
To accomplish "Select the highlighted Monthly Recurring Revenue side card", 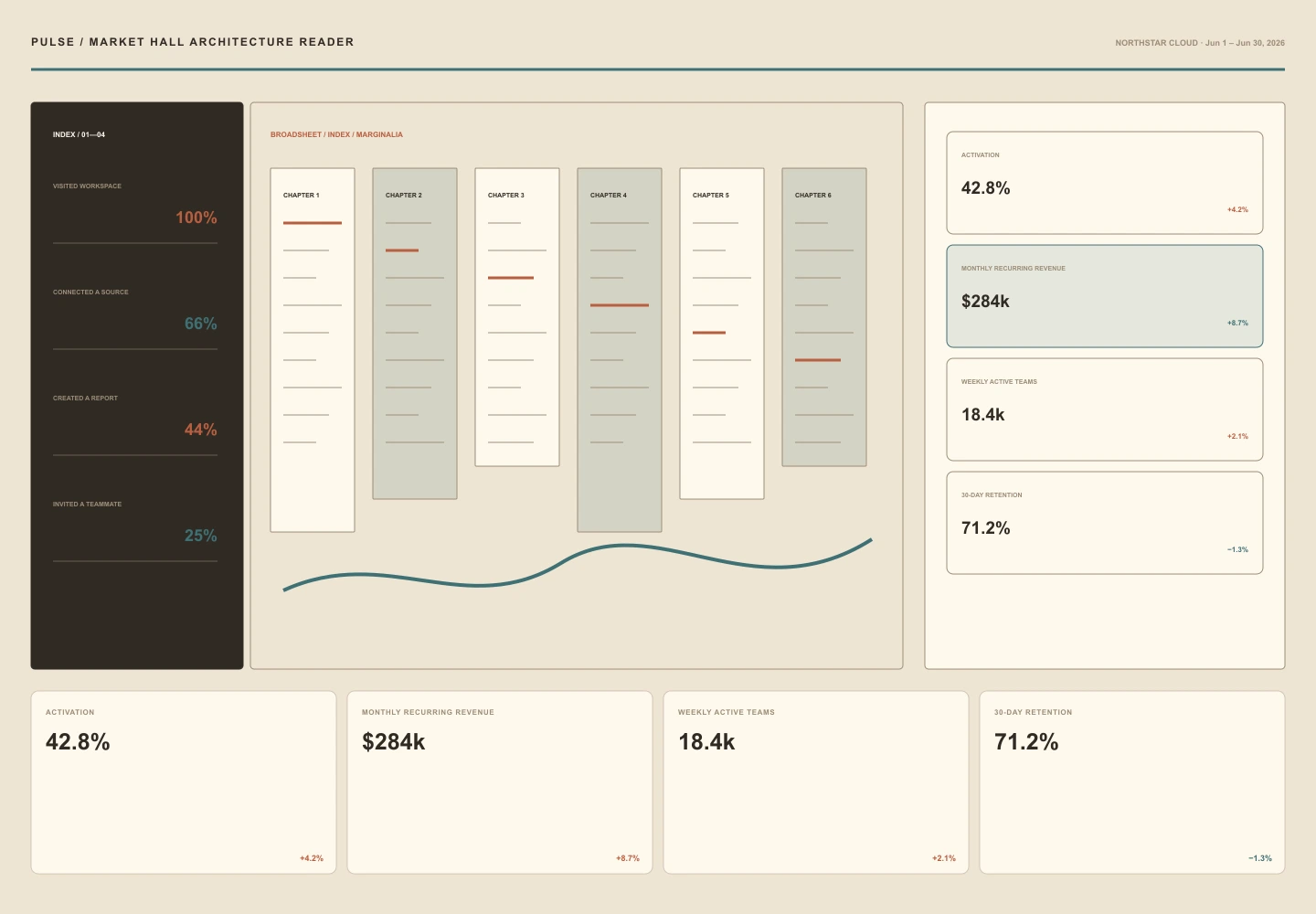I will [x=1105, y=296].
